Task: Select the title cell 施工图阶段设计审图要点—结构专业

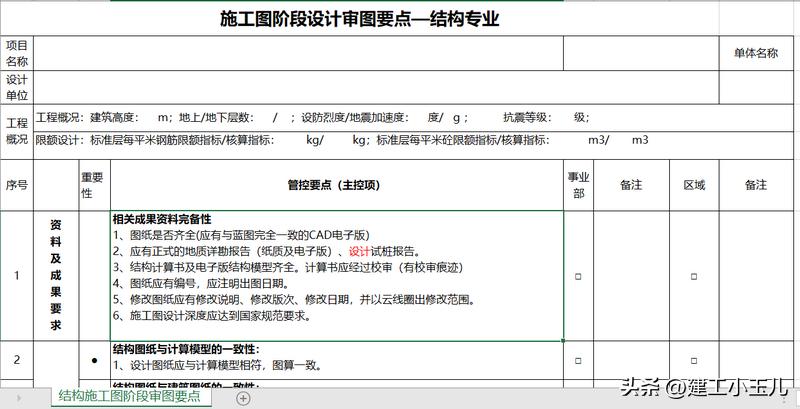Action: [x=360, y=19]
